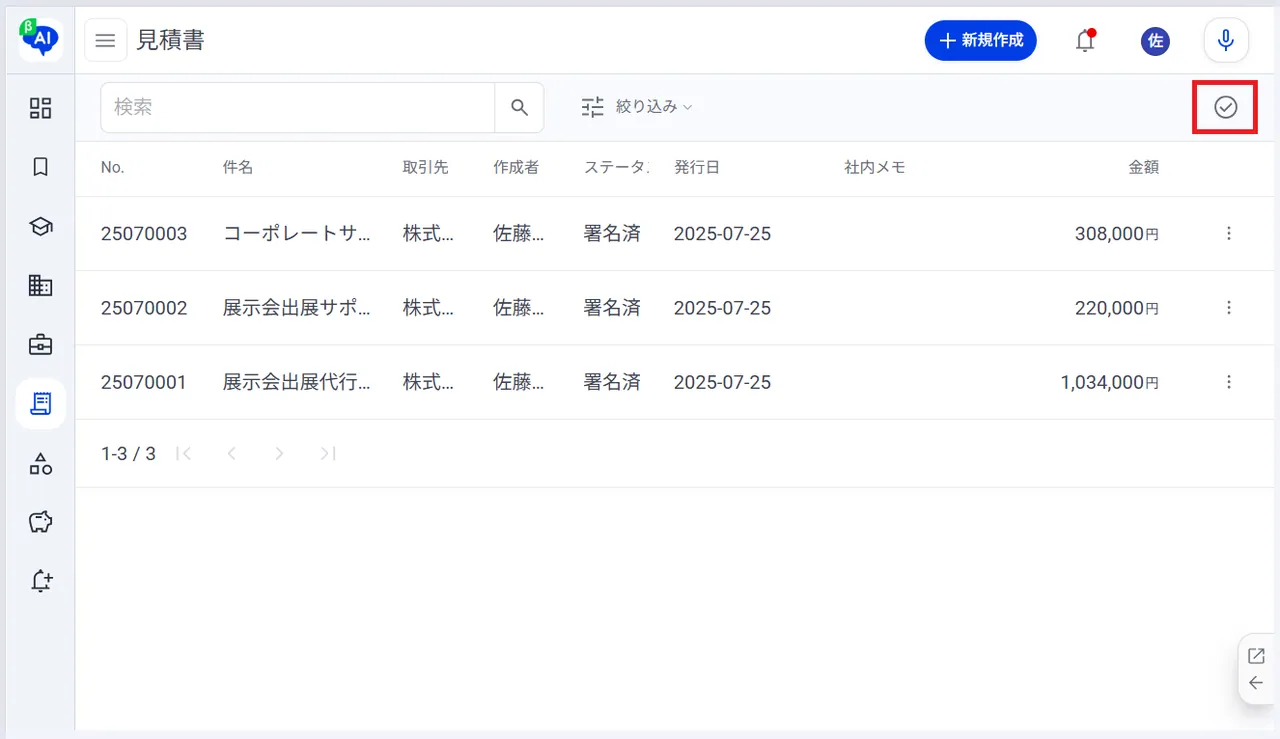Open the 展示会出展サポ... estimate
This screenshot has width=1280, height=739.
297,308
